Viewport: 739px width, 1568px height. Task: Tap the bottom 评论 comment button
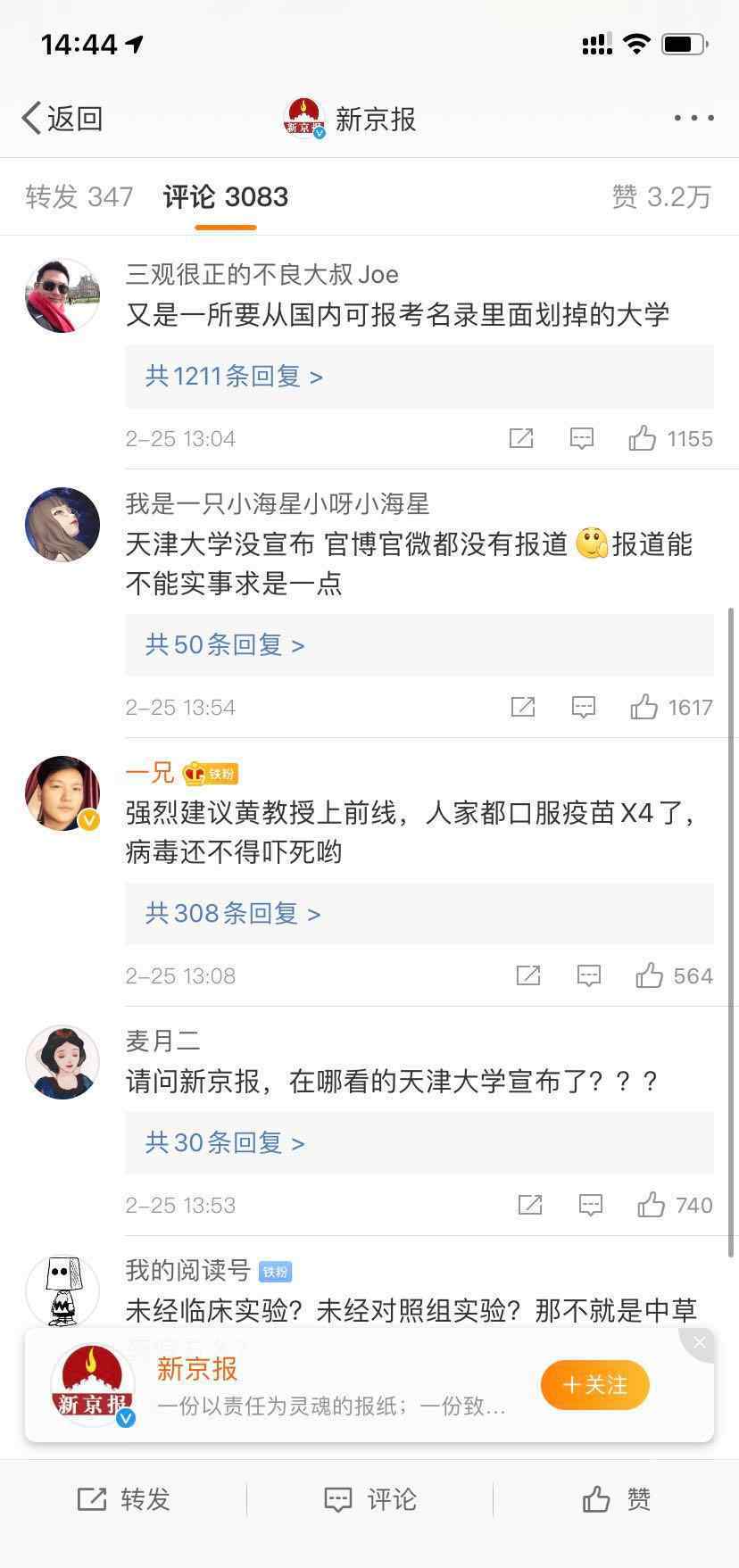coord(369,1499)
